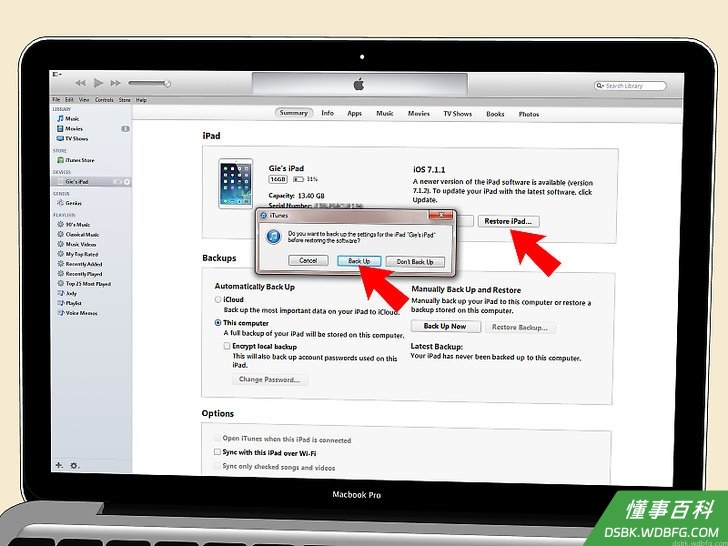Toggle Open iTunes when this iPad is connected
Image resolution: width=728 pixels, height=546 pixels.
[217, 438]
